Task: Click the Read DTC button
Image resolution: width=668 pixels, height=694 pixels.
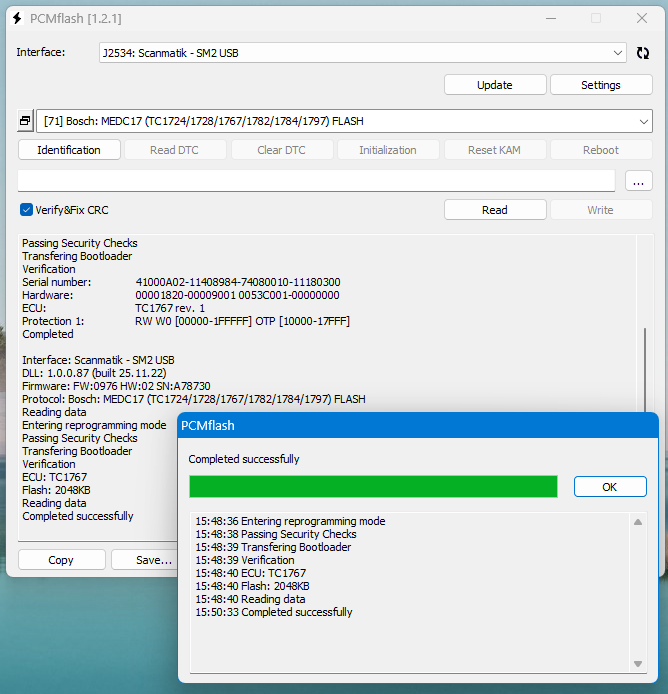Action: coord(174,150)
